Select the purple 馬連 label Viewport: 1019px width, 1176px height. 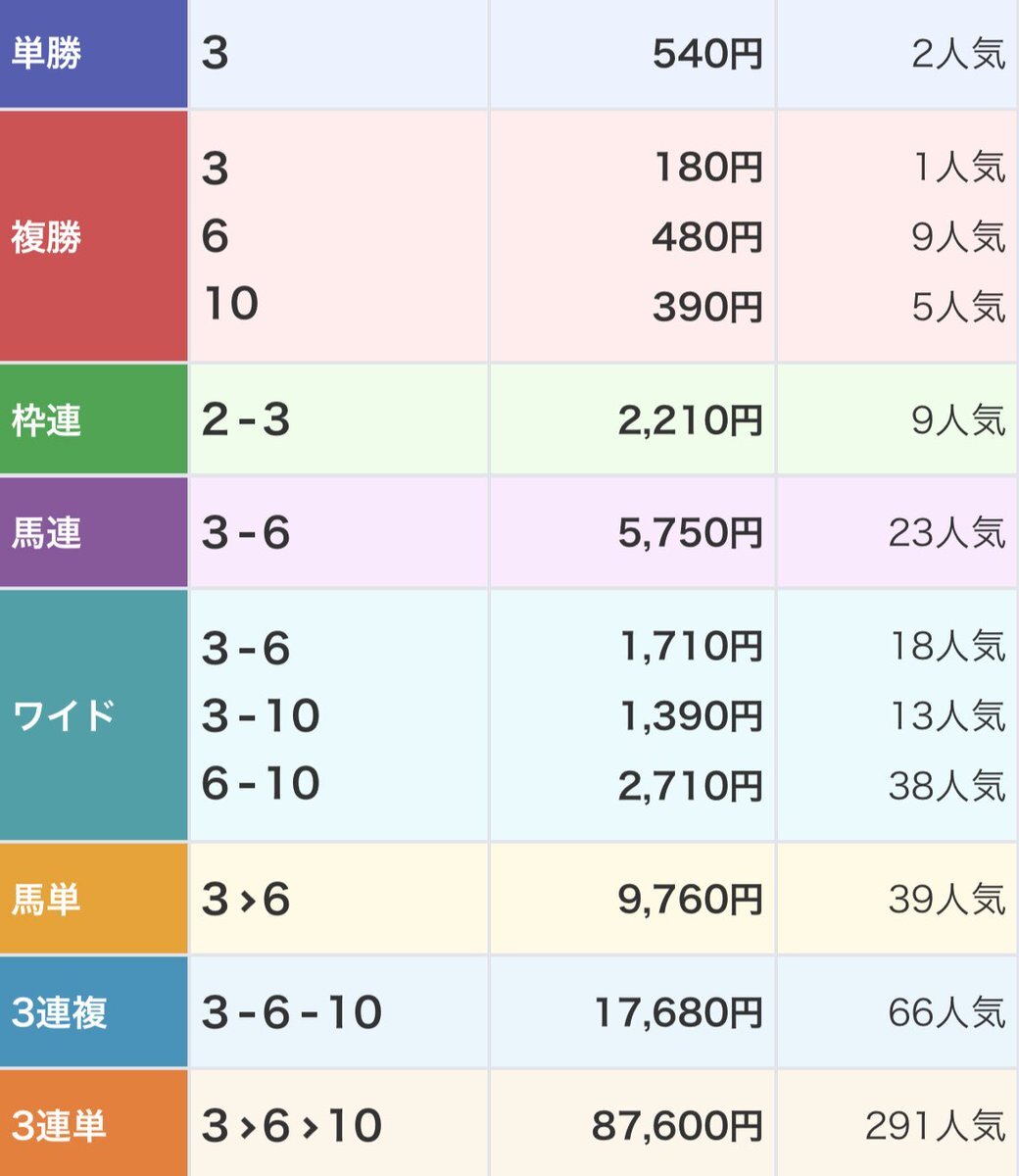(46, 533)
